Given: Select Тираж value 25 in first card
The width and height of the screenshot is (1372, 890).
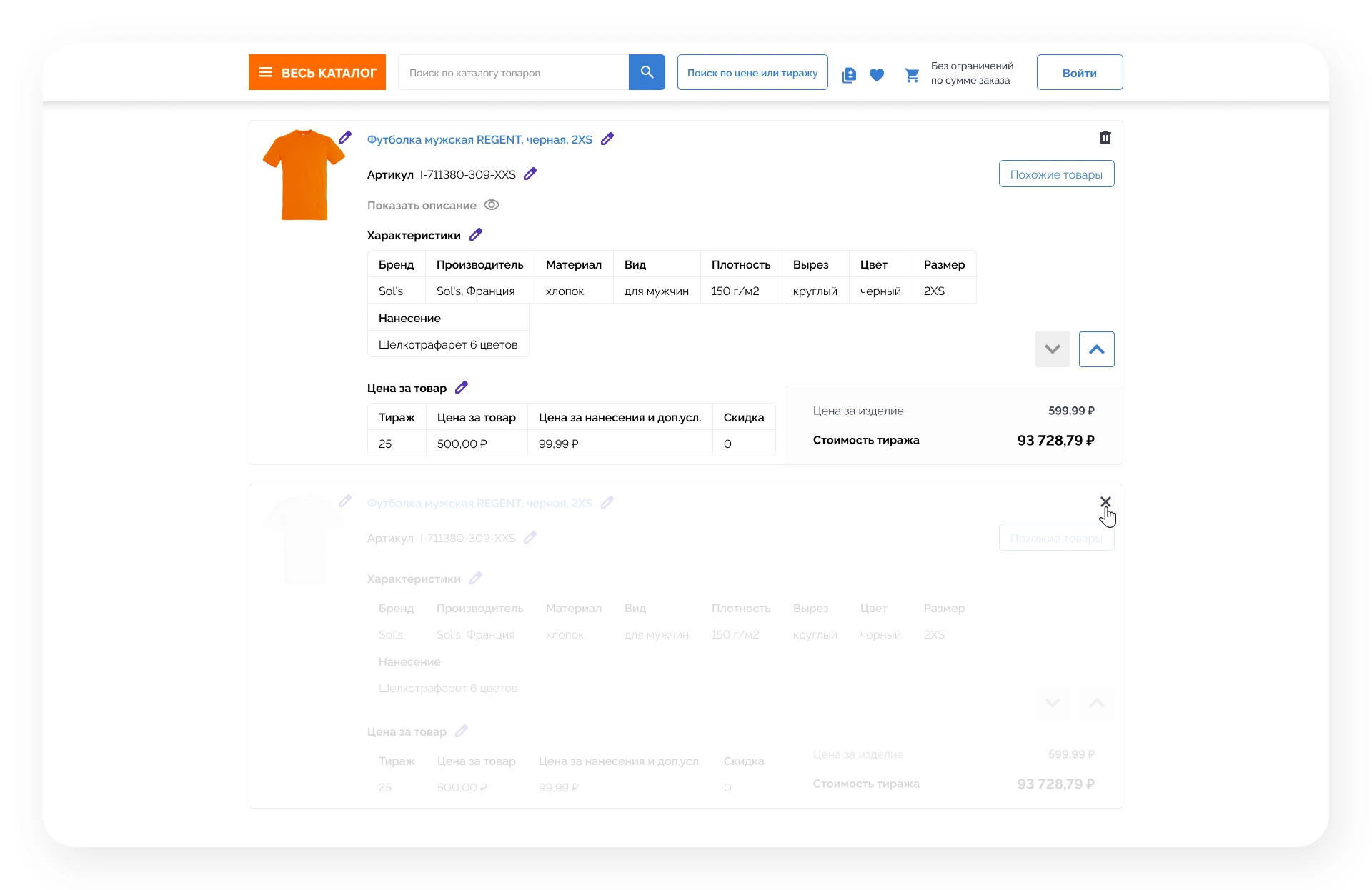Looking at the screenshot, I should coord(397,444).
